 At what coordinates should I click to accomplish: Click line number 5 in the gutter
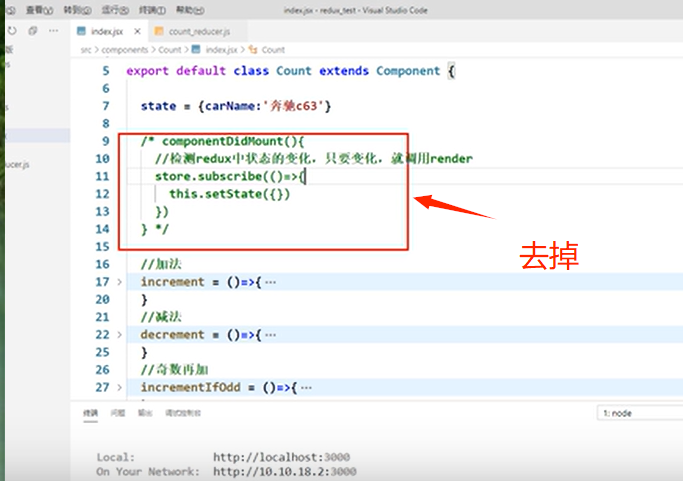click(106, 71)
